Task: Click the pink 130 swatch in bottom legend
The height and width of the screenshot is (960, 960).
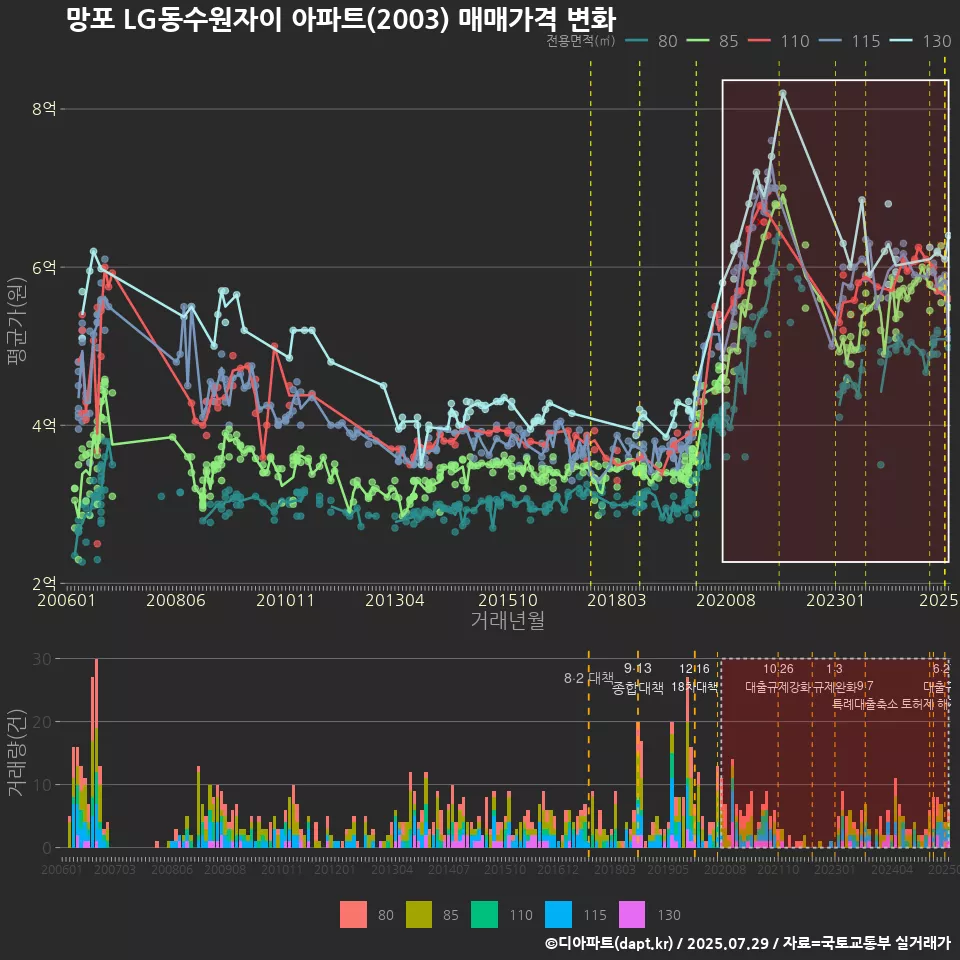Action: (x=632, y=915)
